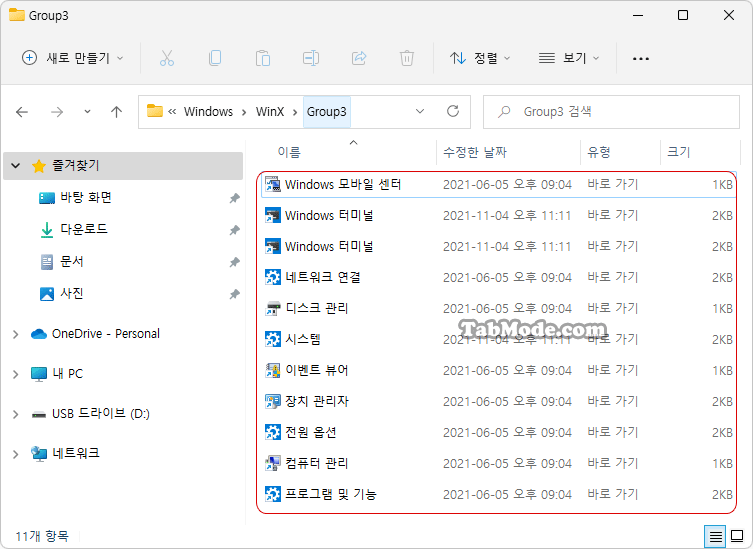The height and width of the screenshot is (549, 753).
Task: Click the WinX breadcrumb segment
Action: point(270,111)
